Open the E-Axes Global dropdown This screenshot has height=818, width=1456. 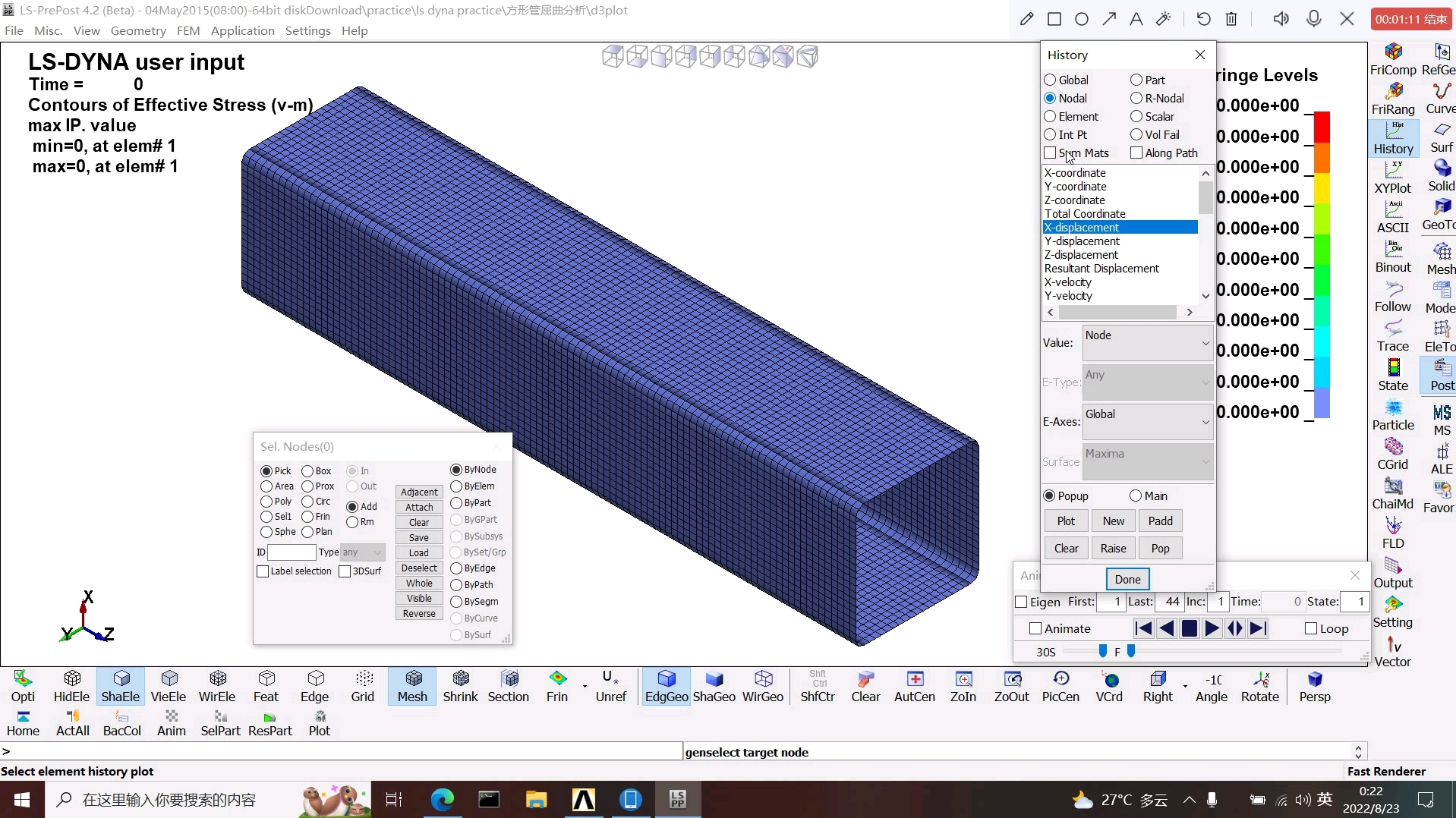point(1147,422)
